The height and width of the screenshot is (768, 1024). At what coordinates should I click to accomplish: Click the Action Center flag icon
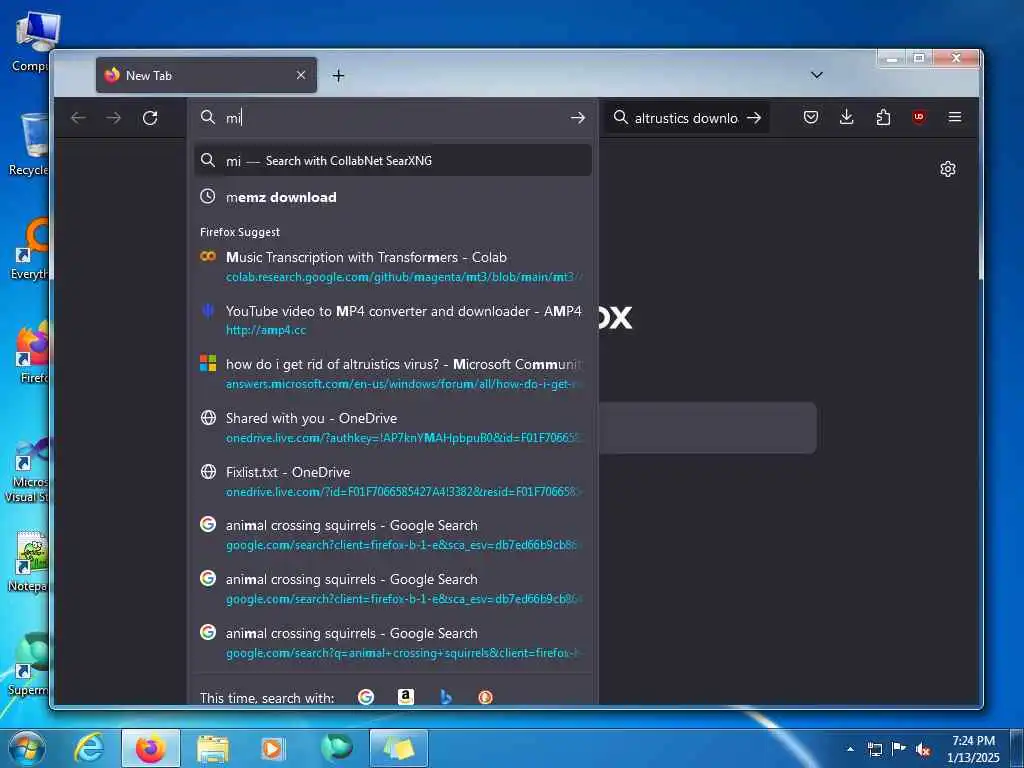pyautogui.click(x=899, y=749)
